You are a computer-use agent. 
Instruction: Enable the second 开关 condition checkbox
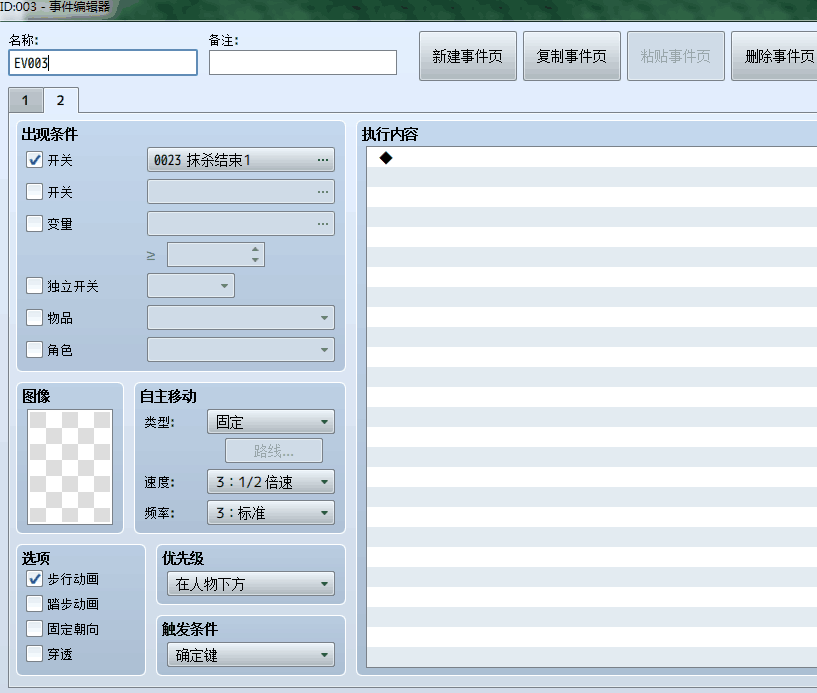click(x=34, y=192)
